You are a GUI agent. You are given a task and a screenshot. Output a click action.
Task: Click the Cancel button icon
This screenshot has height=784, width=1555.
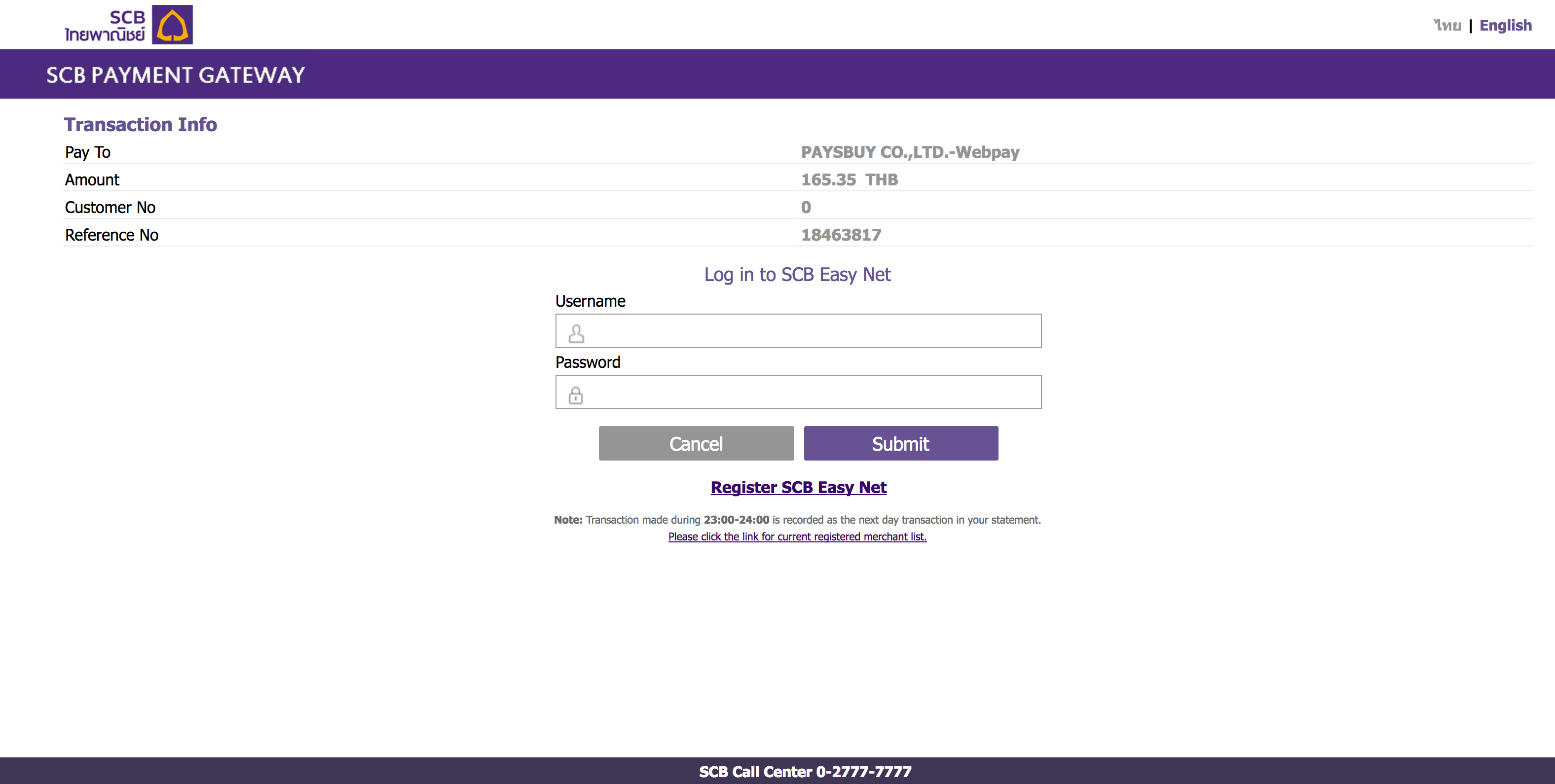coord(697,442)
